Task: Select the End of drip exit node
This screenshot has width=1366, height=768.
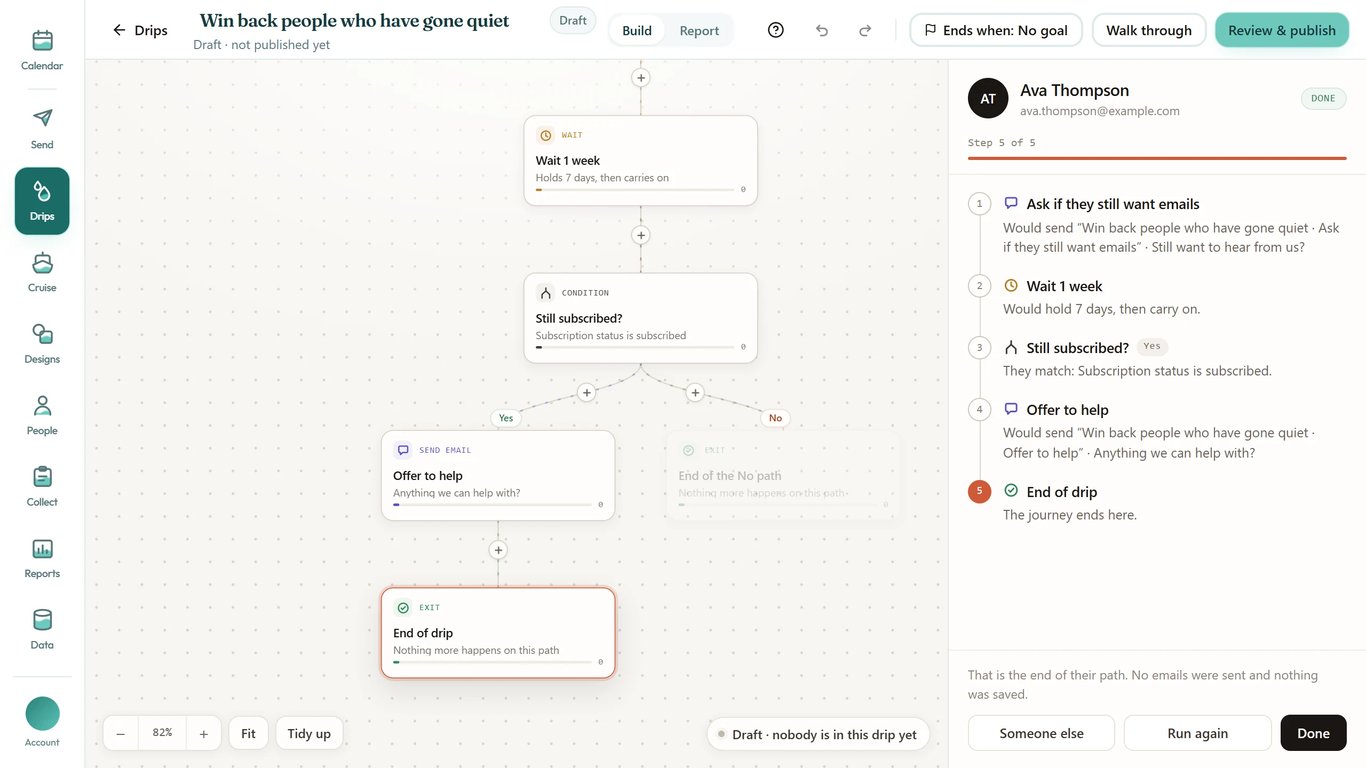Action: click(x=498, y=633)
